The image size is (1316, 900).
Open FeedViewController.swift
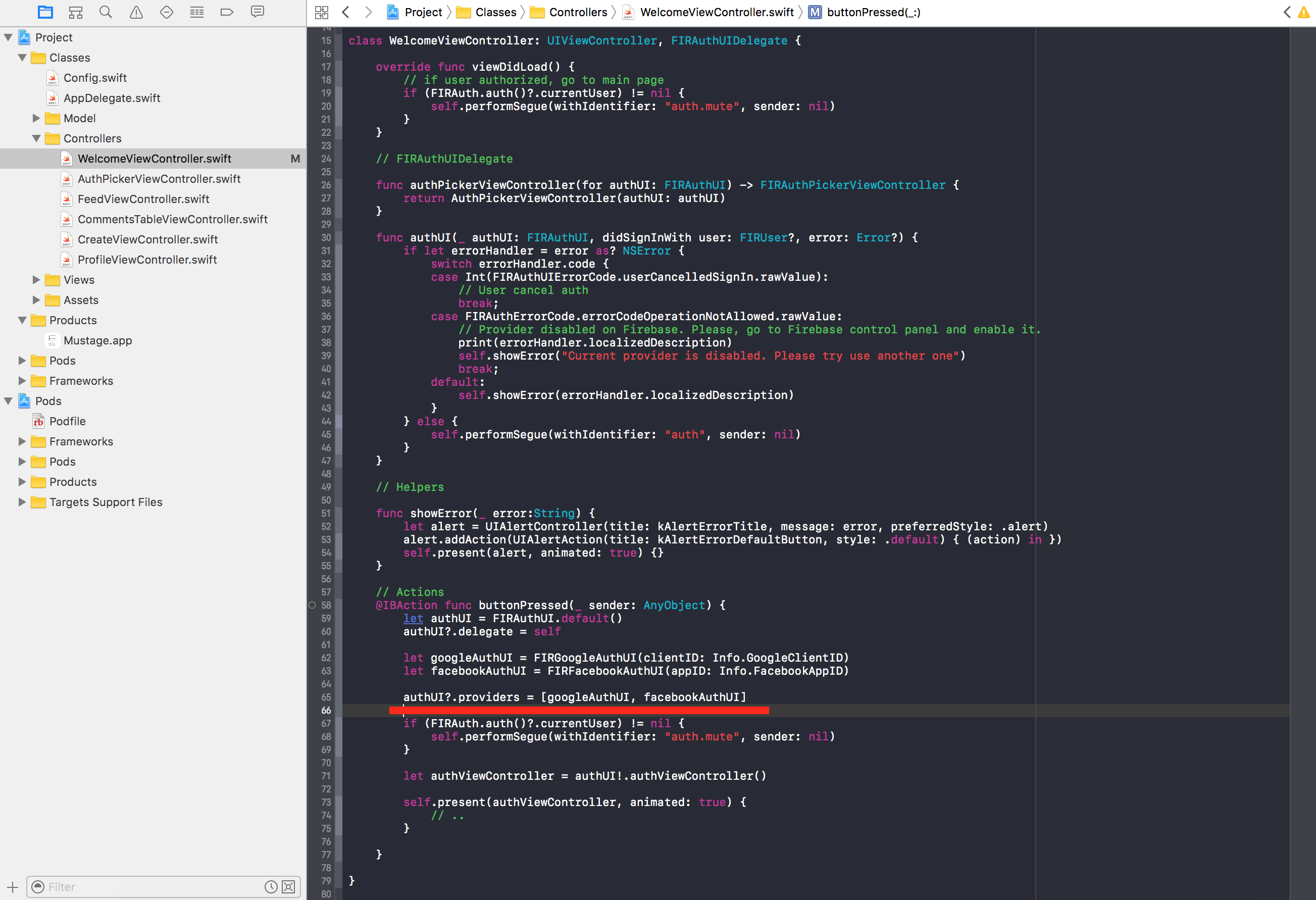click(x=143, y=199)
